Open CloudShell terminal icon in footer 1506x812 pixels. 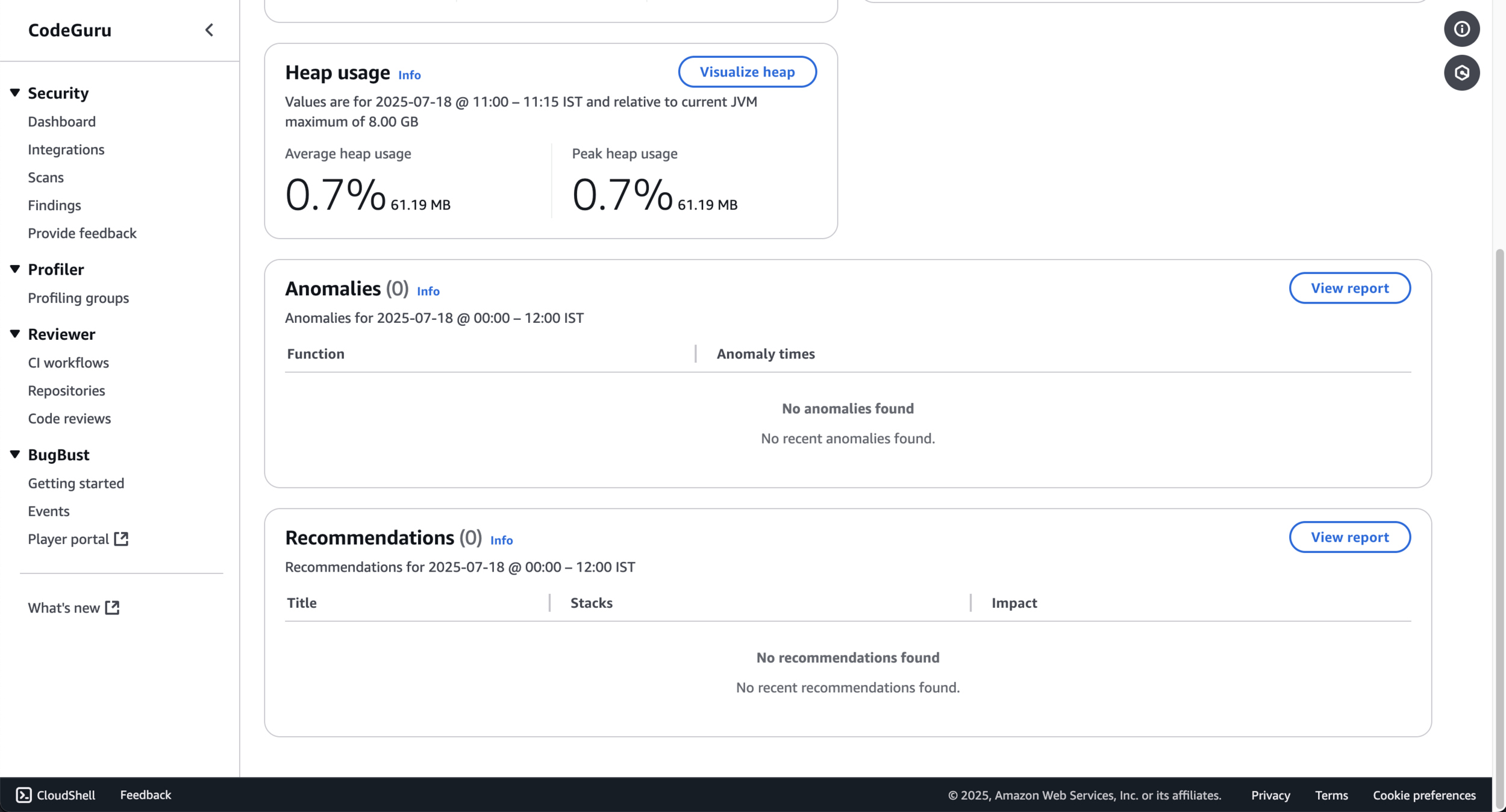[x=23, y=795]
